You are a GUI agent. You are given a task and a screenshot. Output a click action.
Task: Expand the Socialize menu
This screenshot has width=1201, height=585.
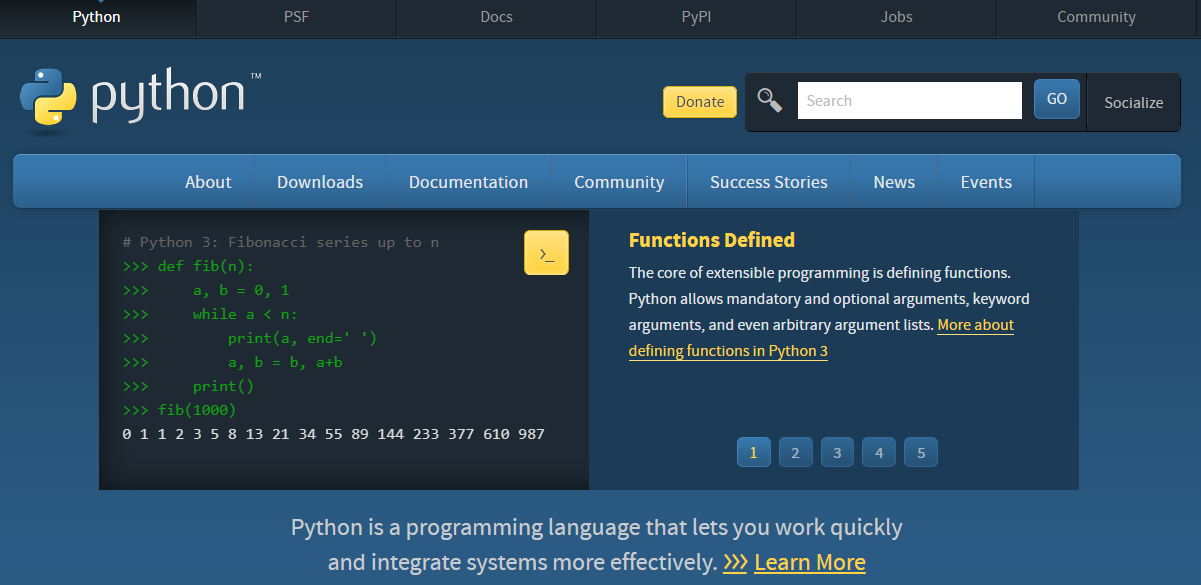[1133, 102]
